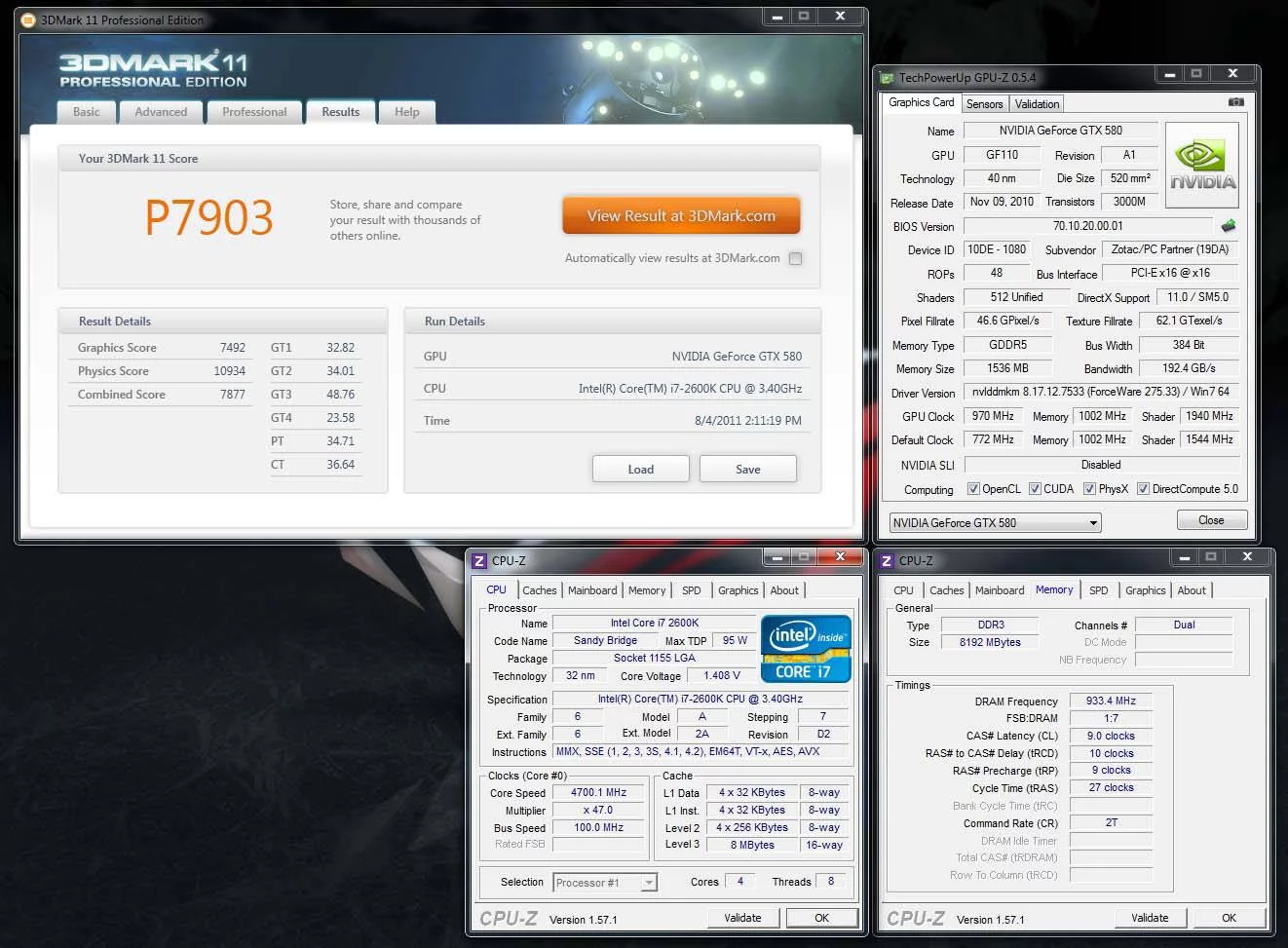1288x948 pixels.
Task: Enable automatically viewing results at 3DMark.com
Action: 796,258
